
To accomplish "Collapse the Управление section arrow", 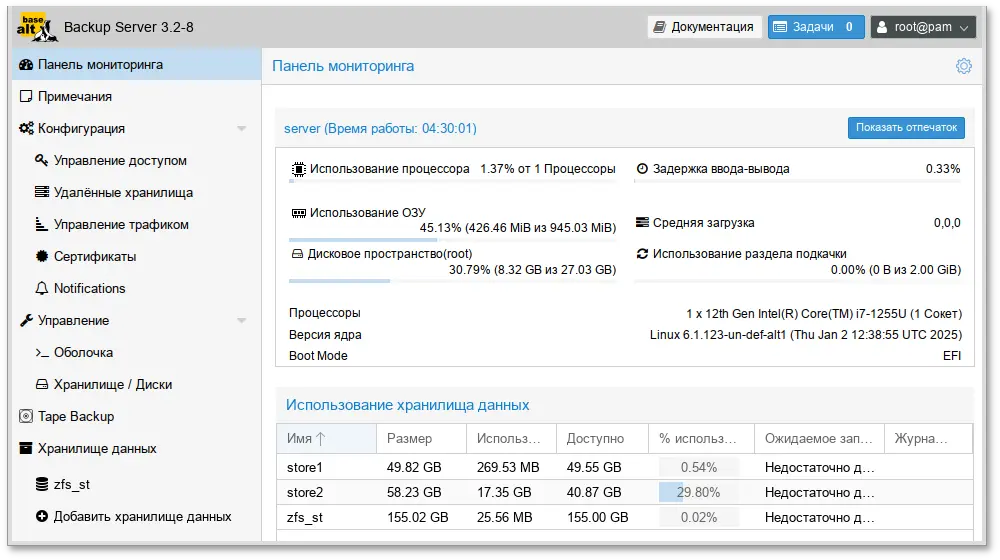I will point(241,321).
